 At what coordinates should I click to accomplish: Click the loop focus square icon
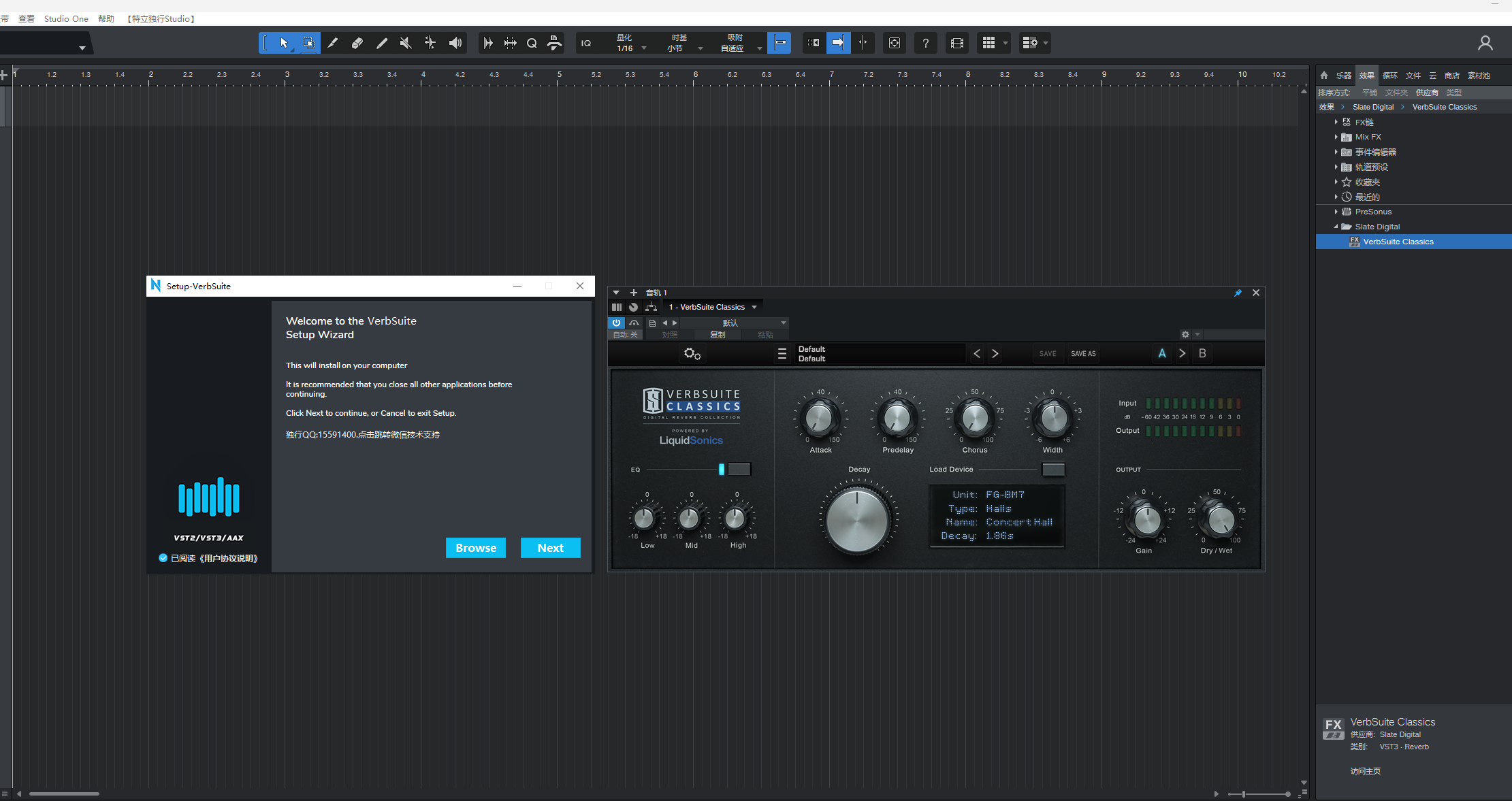pyautogui.click(x=895, y=43)
